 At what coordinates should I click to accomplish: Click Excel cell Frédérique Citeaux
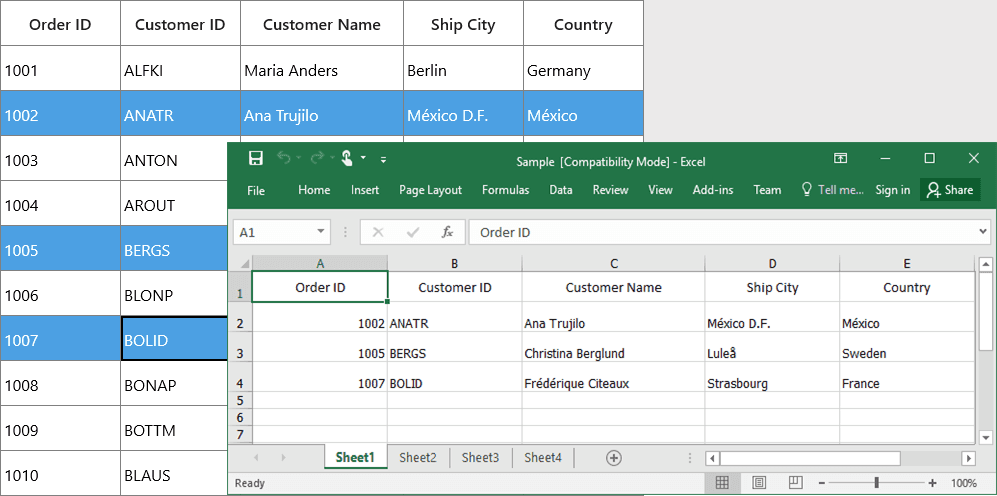(613, 378)
